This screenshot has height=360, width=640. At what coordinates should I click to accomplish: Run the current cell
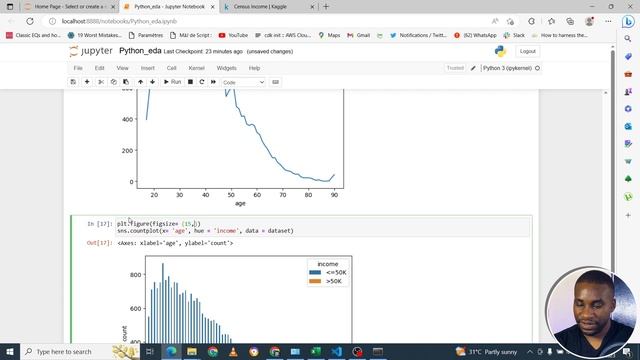pos(172,82)
